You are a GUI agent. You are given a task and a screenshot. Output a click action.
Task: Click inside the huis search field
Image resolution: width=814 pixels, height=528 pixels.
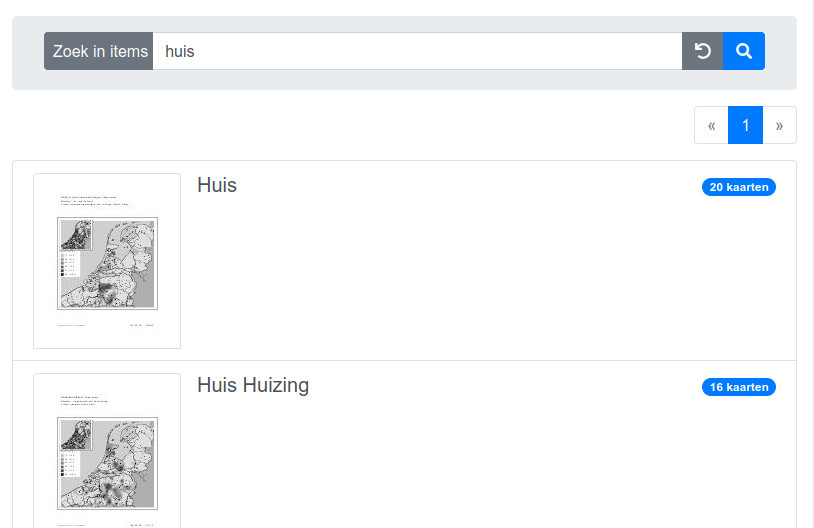(417, 51)
